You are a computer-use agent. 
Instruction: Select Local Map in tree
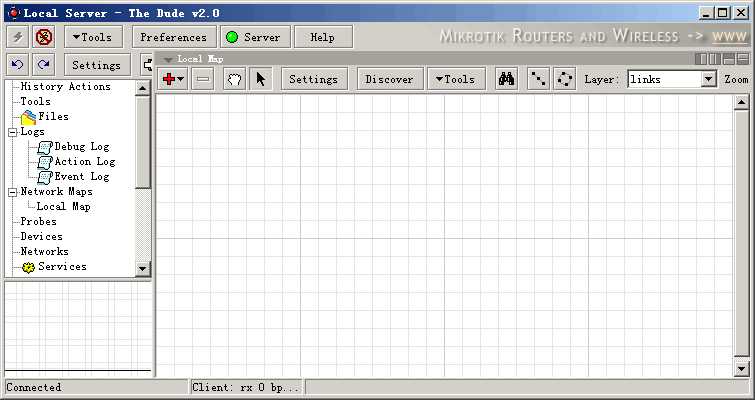(x=64, y=206)
